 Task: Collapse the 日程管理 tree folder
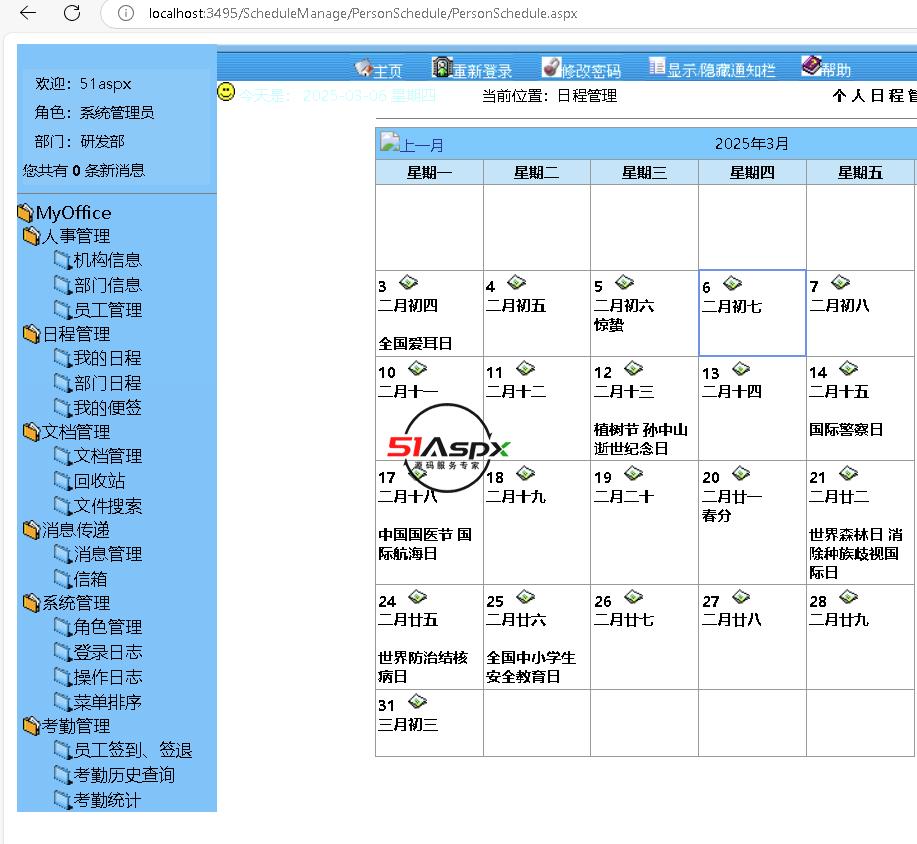[x=31, y=335]
